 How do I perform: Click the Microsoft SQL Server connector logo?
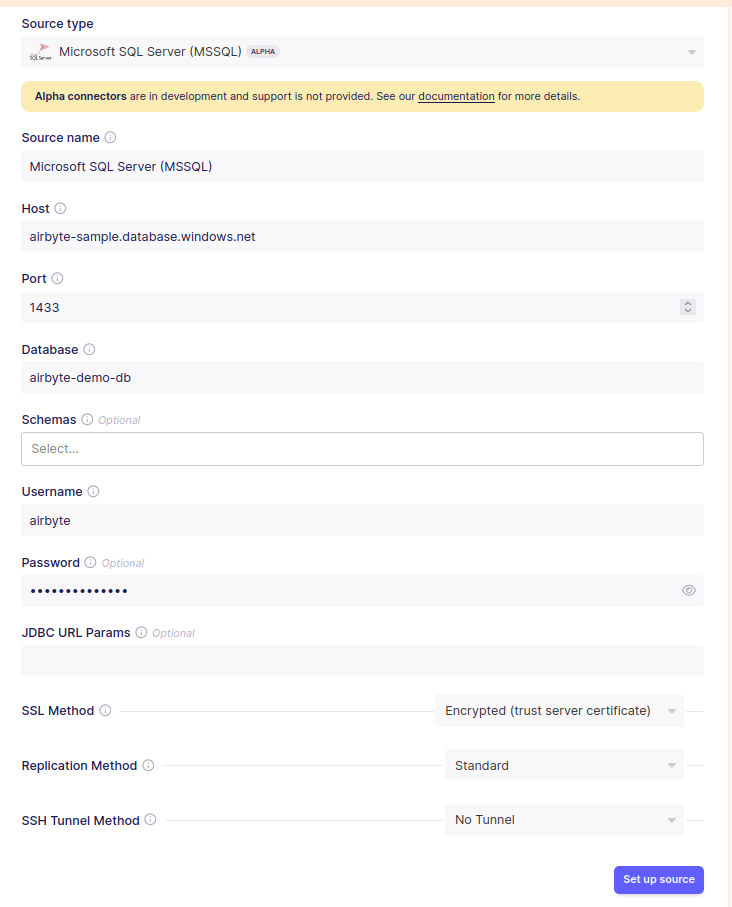(40, 51)
